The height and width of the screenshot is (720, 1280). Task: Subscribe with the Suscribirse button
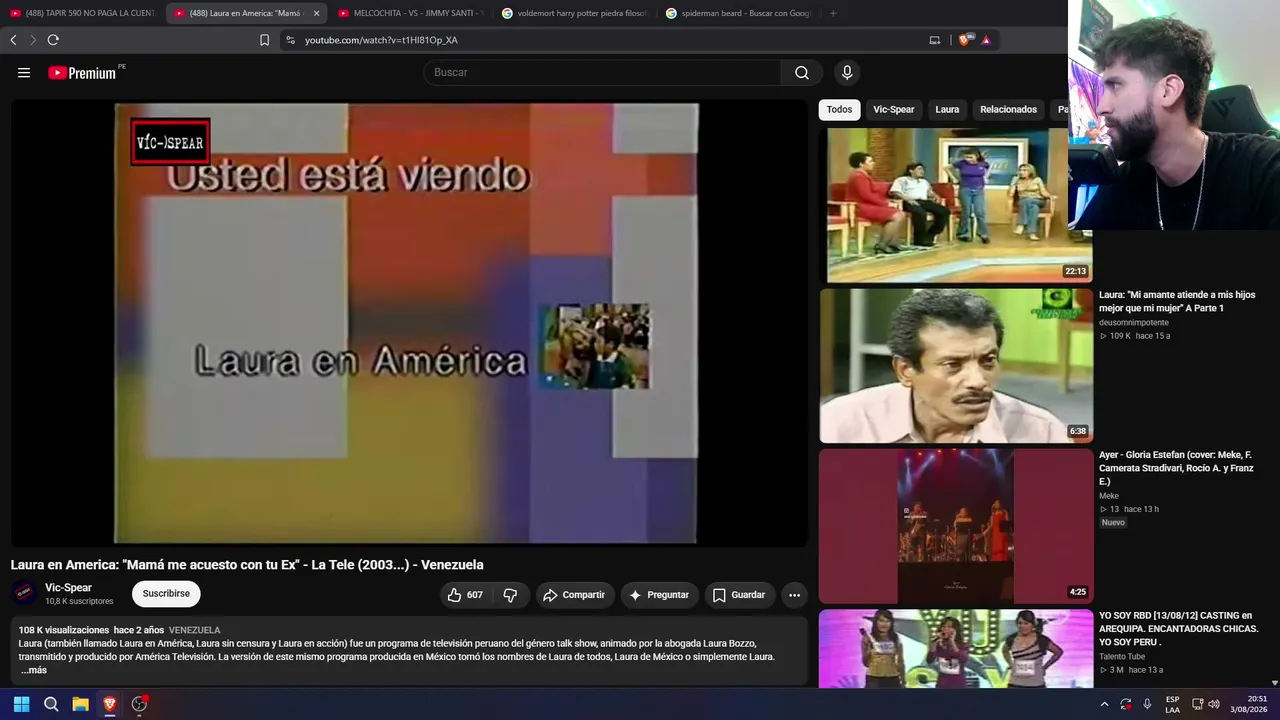tap(166, 594)
